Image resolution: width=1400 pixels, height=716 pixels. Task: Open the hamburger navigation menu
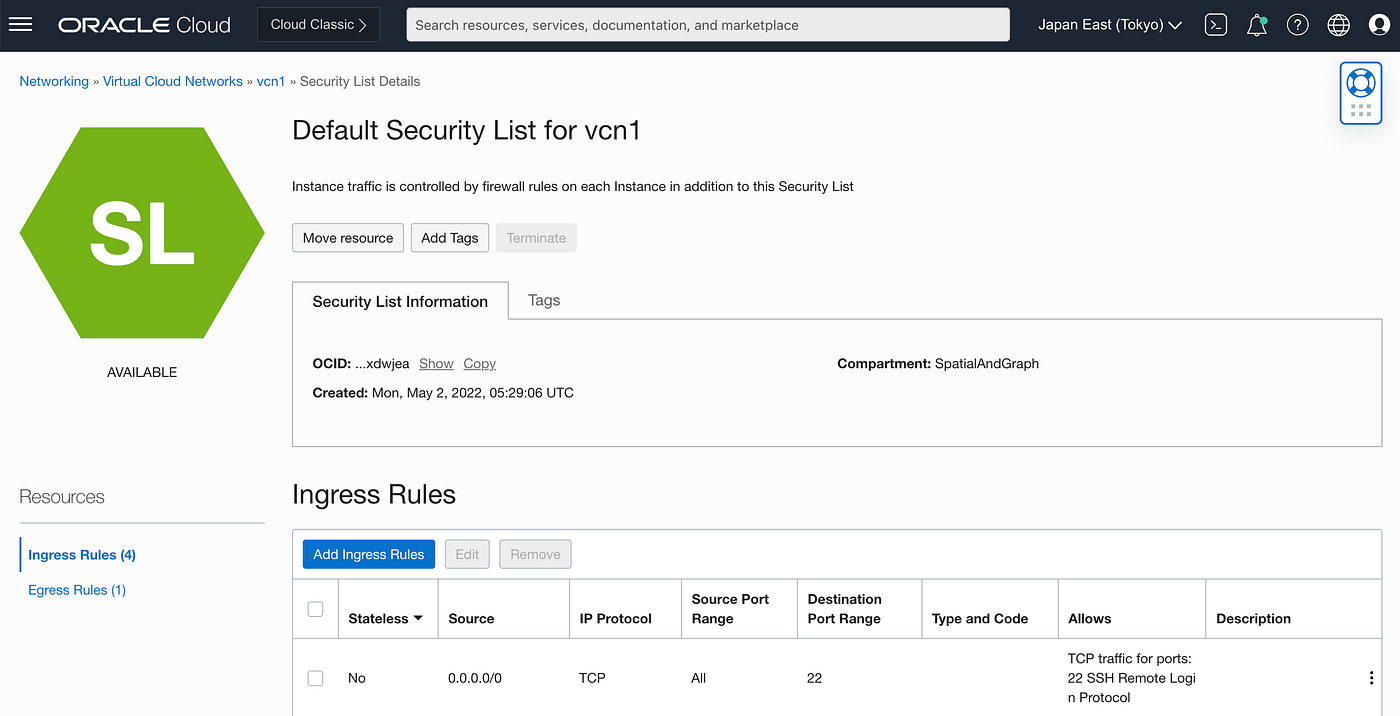click(20, 24)
